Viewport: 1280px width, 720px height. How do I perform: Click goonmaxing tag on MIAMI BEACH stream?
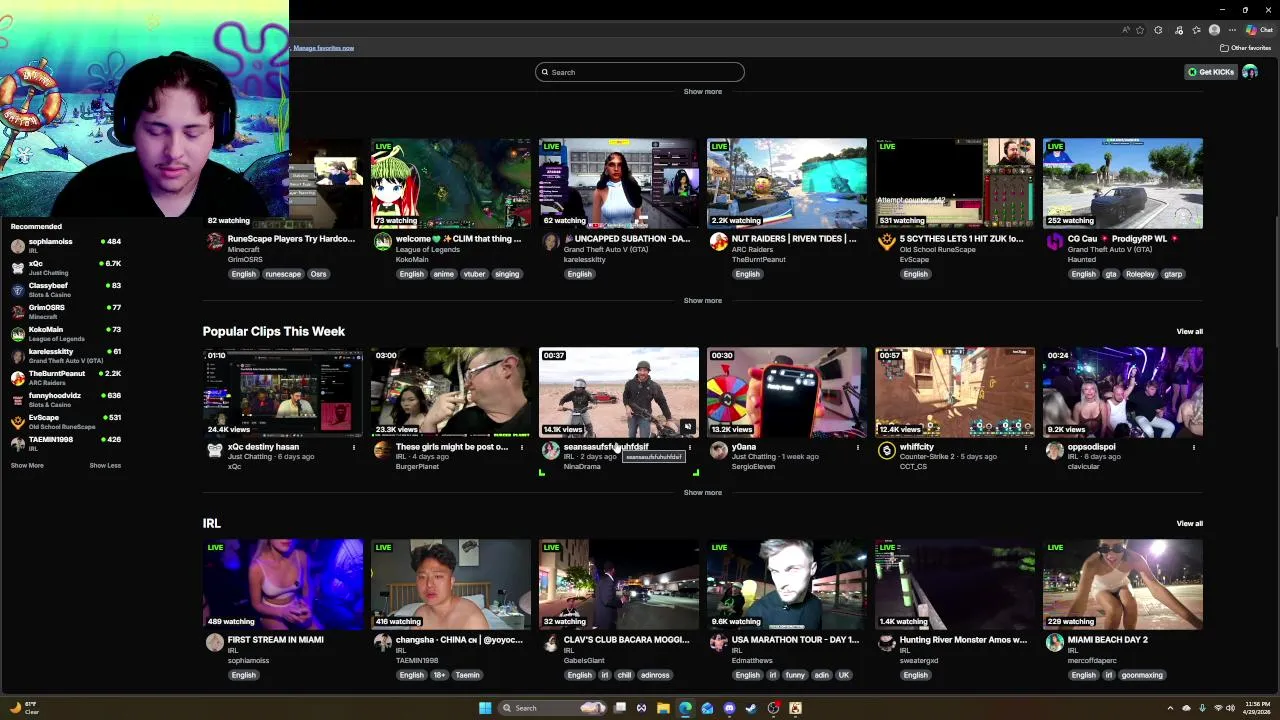(x=1142, y=675)
